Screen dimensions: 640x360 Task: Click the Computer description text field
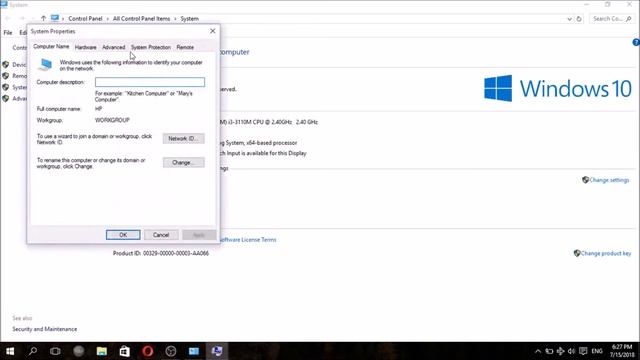pyautogui.click(x=150, y=82)
